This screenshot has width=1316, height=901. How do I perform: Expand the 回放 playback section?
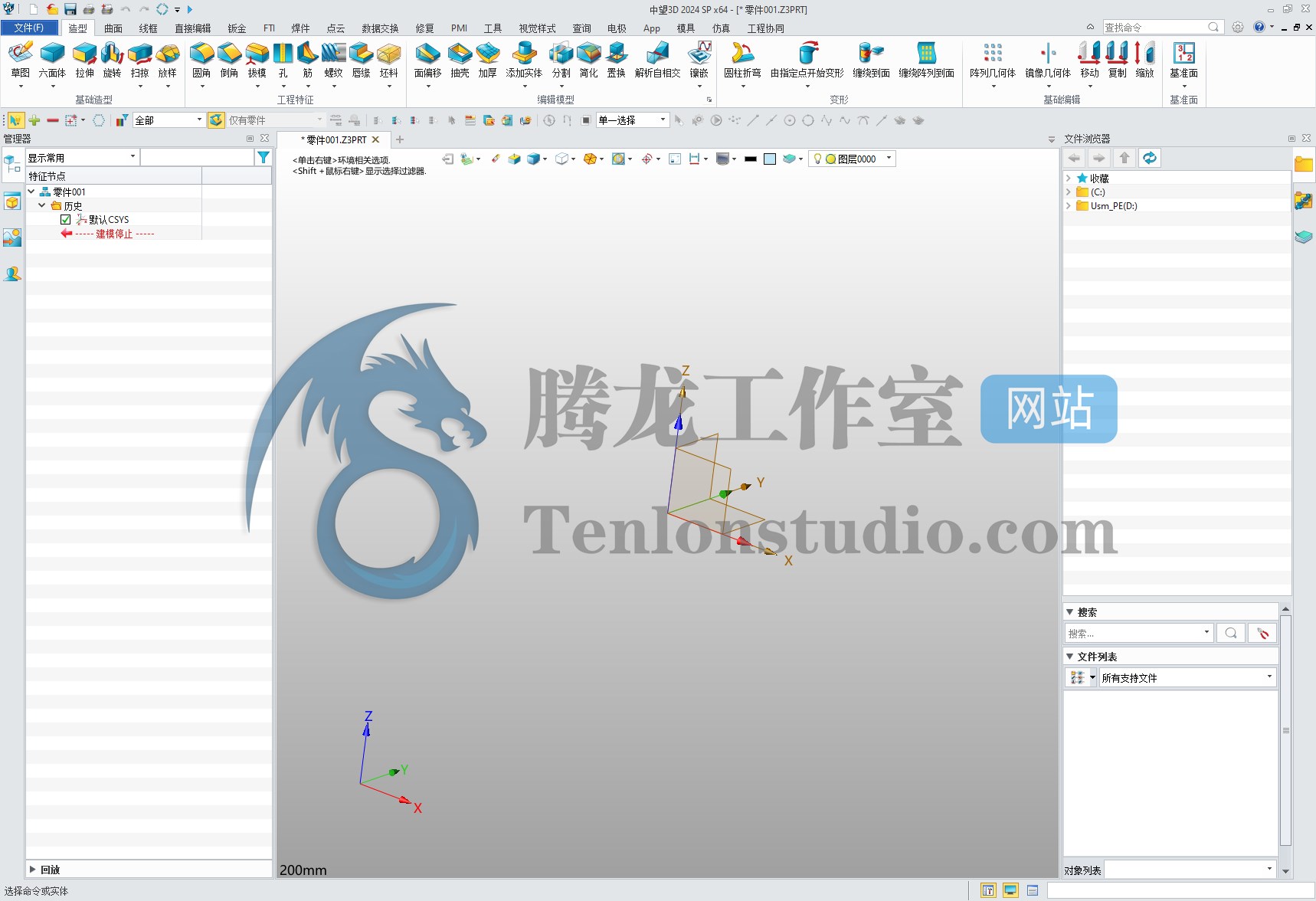coord(32,870)
